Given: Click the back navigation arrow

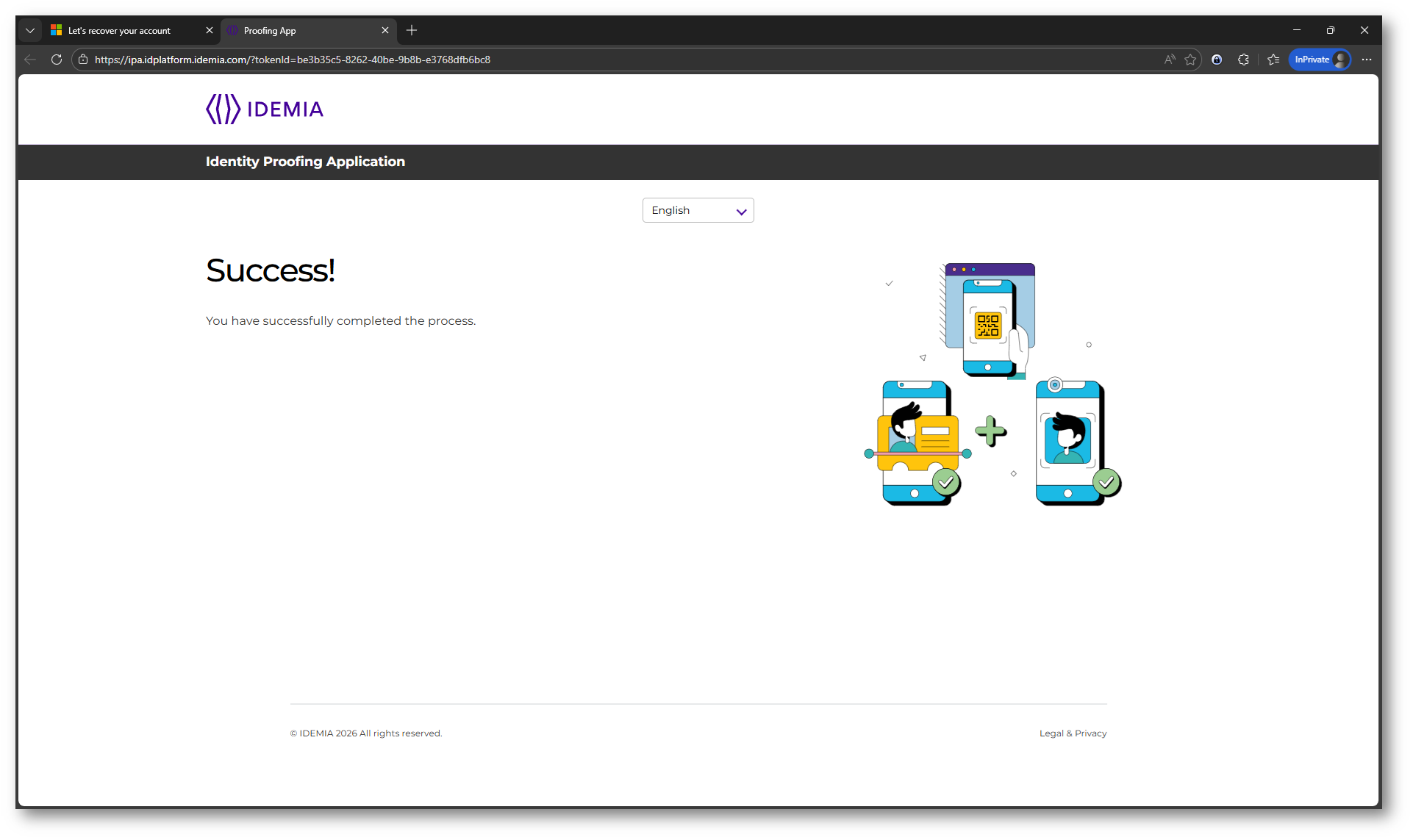Looking at the screenshot, I should coord(30,60).
